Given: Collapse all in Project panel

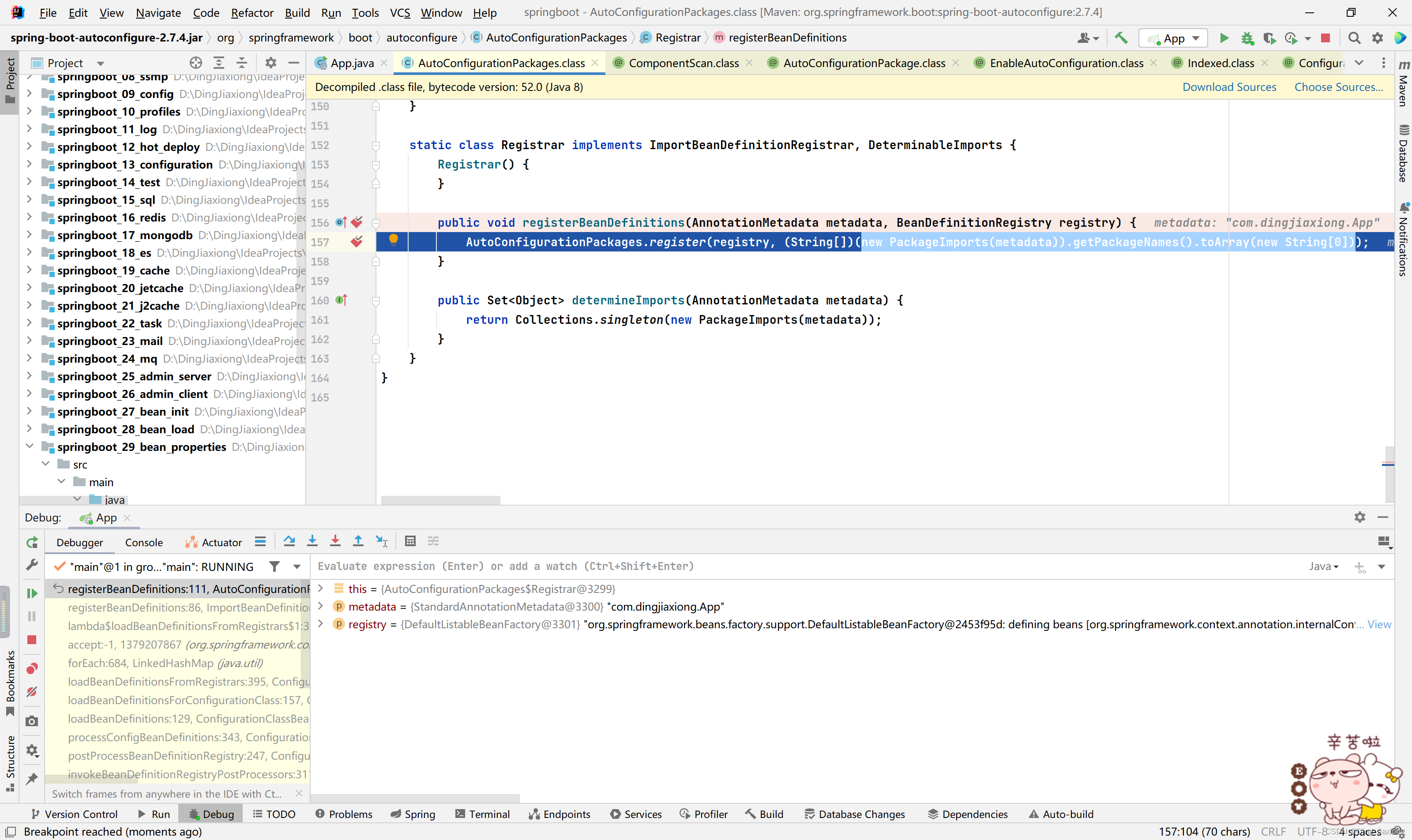Looking at the screenshot, I should (242, 63).
